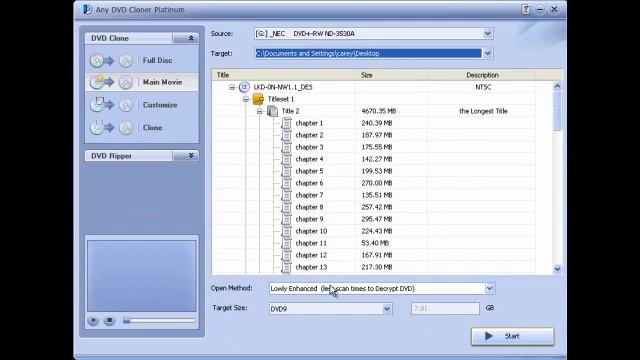Click the chapter list vertical scrollbar thumb
The width and height of the screenshot is (640, 360).
point(557,111)
